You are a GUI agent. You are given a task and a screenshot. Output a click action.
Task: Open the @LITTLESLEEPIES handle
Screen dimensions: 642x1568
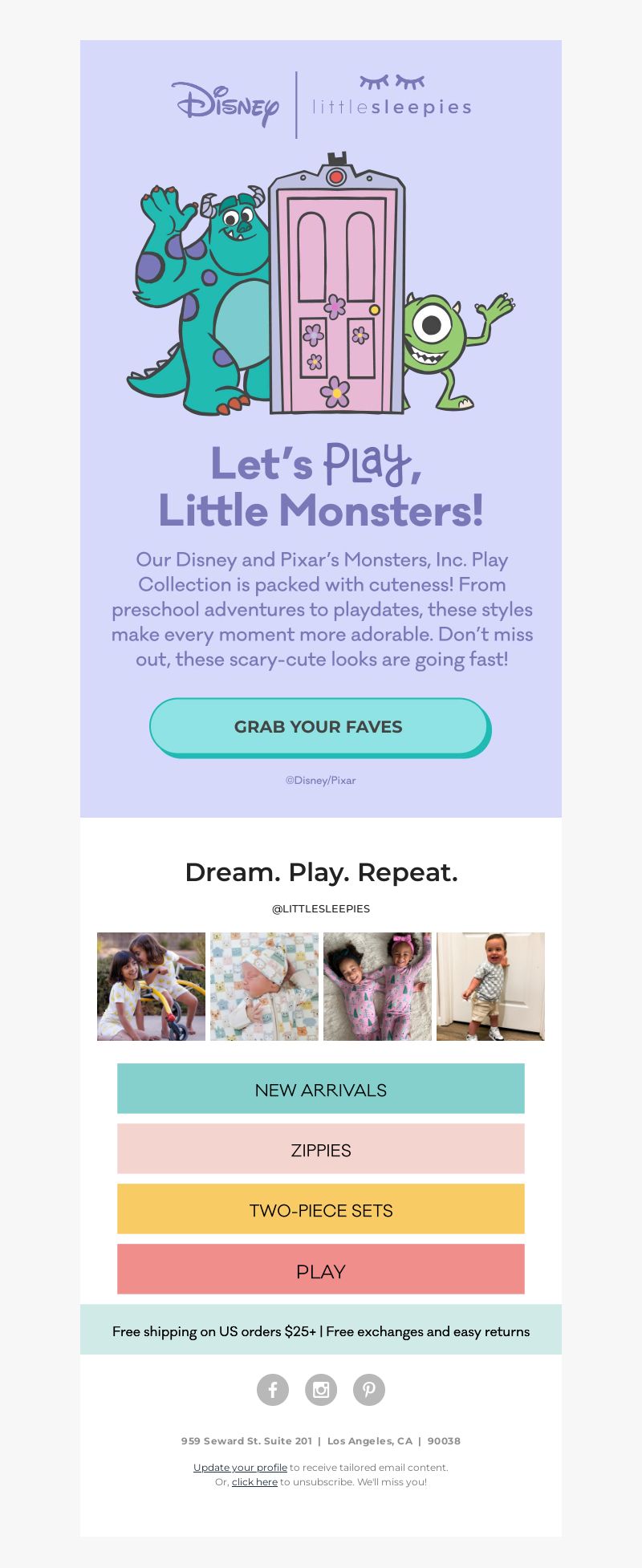pyautogui.click(x=321, y=909)
